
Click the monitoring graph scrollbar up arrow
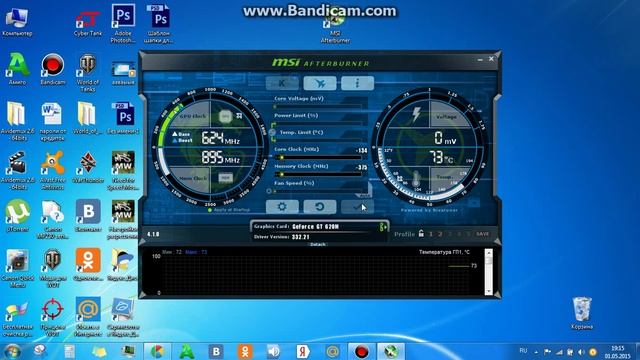click(489, 253)
